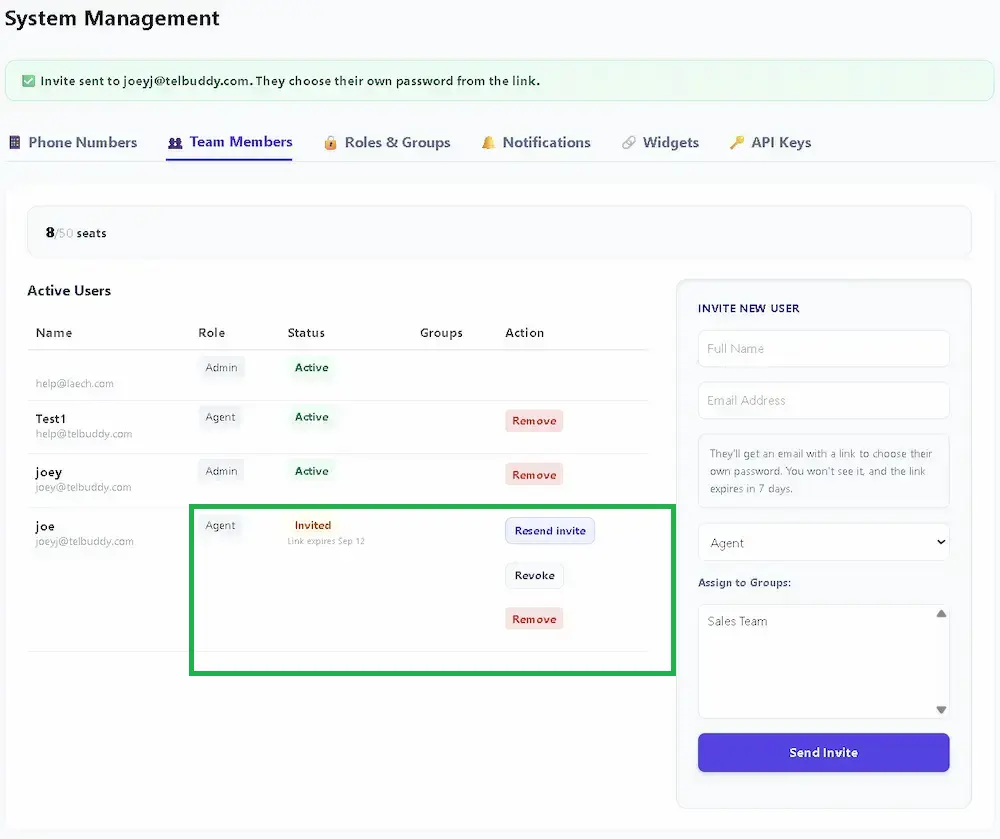Click Agent role badge for joe
This screenshot has height=839, width=1000.
point(221,525)
